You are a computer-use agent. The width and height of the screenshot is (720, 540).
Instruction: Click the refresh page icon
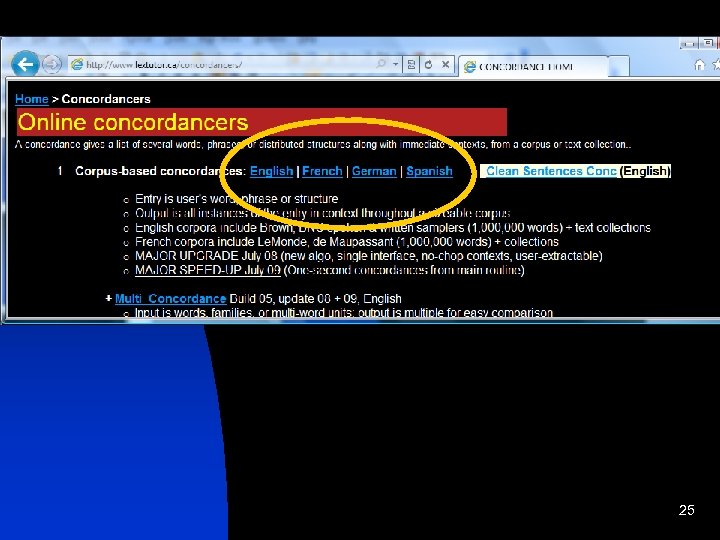428,64
